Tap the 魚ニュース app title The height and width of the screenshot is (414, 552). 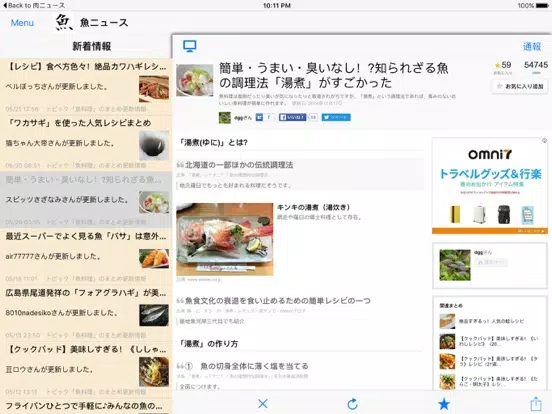104,23
